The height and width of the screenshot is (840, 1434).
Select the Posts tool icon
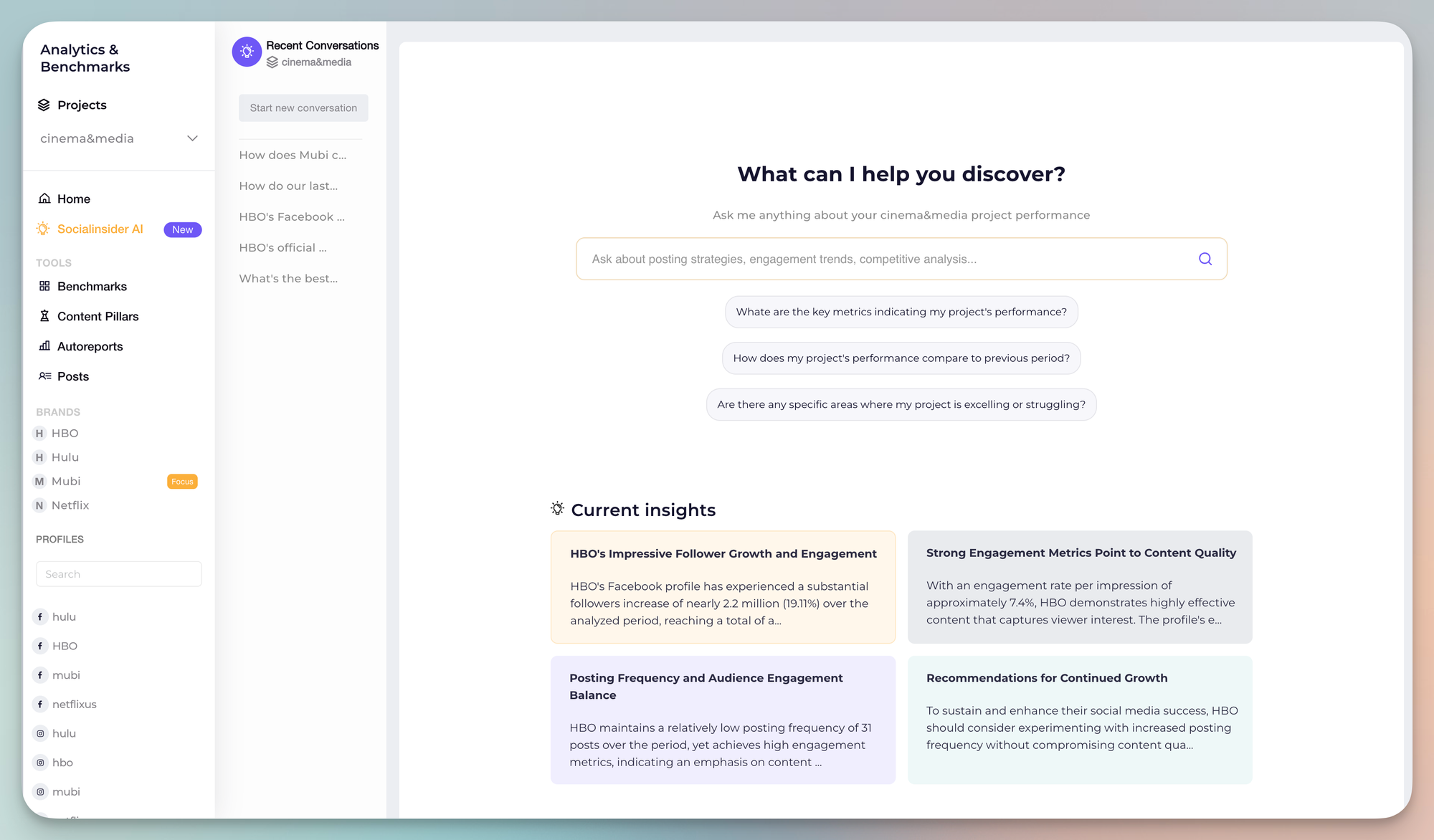pos(44,376)
